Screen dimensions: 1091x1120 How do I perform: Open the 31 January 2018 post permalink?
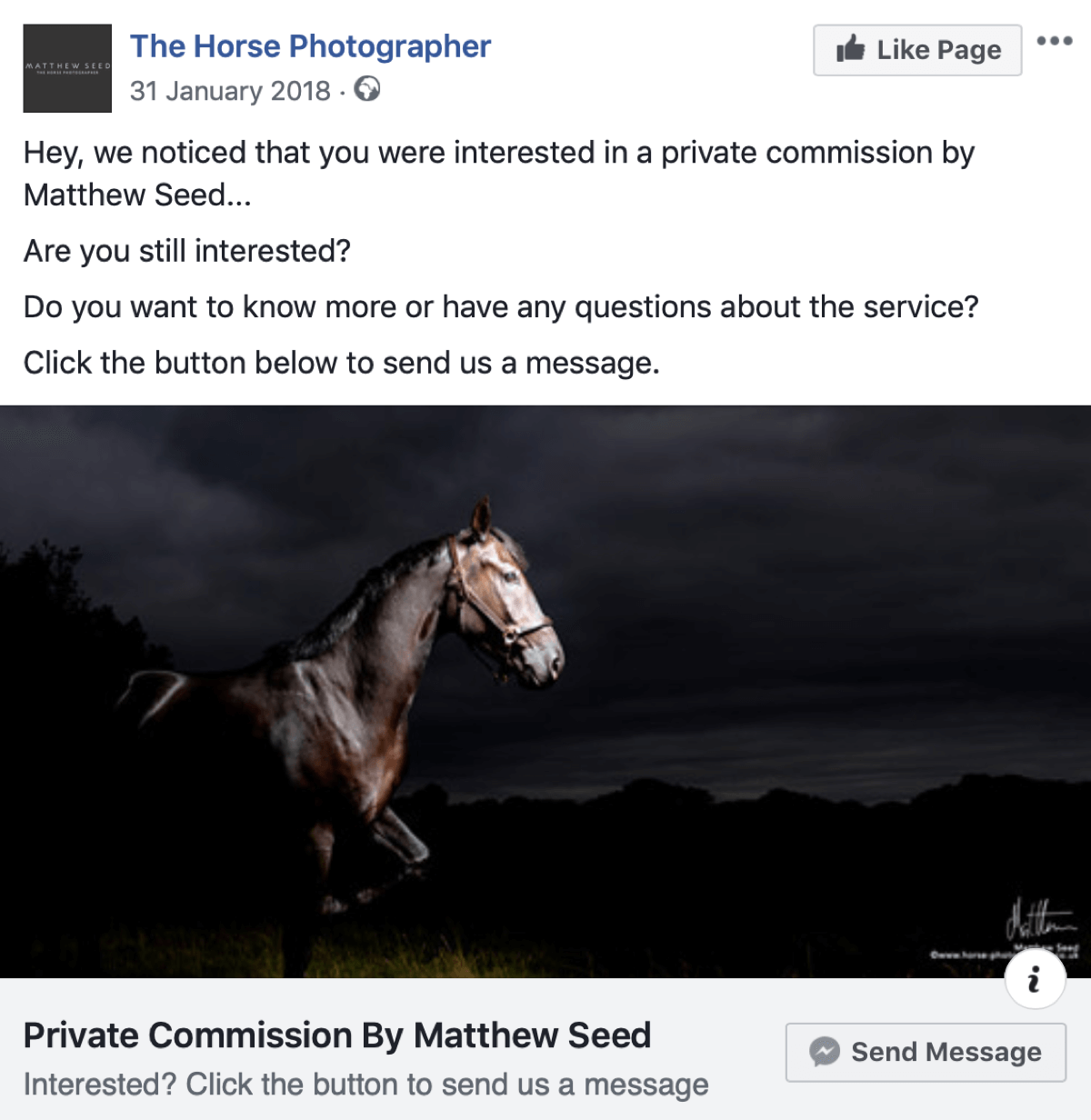click(x=231, y=90)
